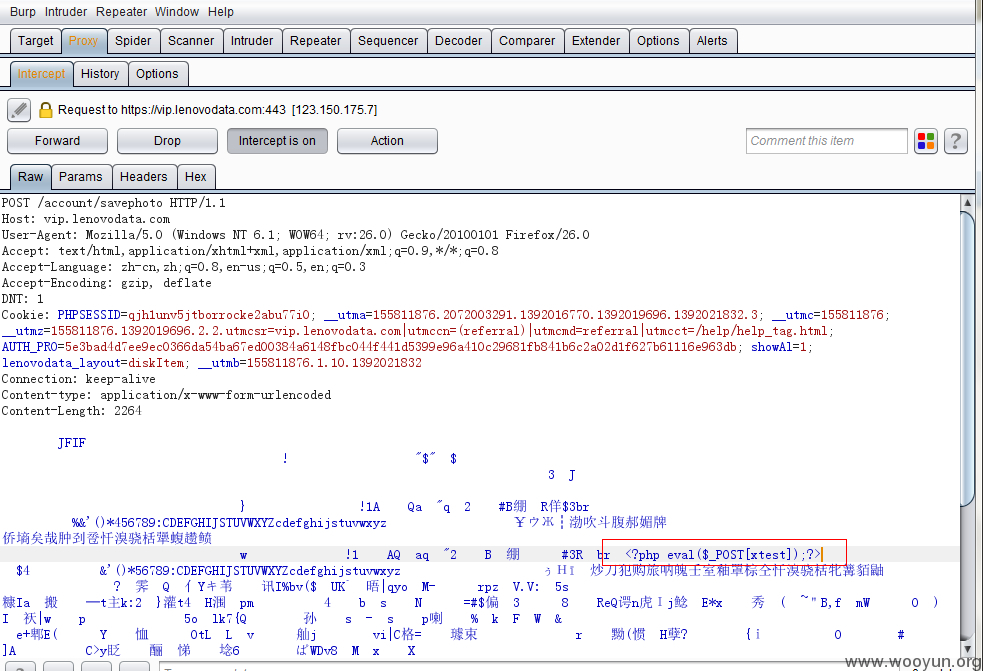Open the Proxy History sub-tab
The width and height of the screenshot is (983, 671).
(100, 74)
